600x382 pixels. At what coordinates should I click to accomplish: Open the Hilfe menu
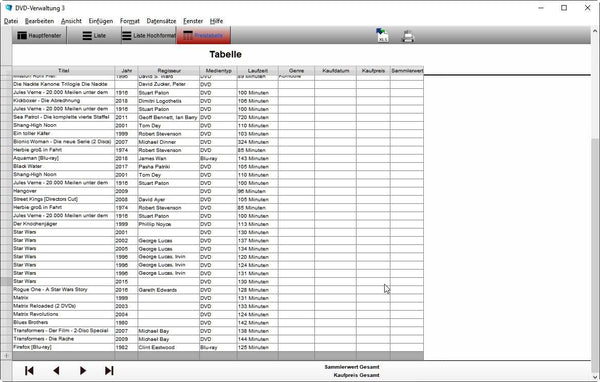pyautogui.click(x=216, y=21)
